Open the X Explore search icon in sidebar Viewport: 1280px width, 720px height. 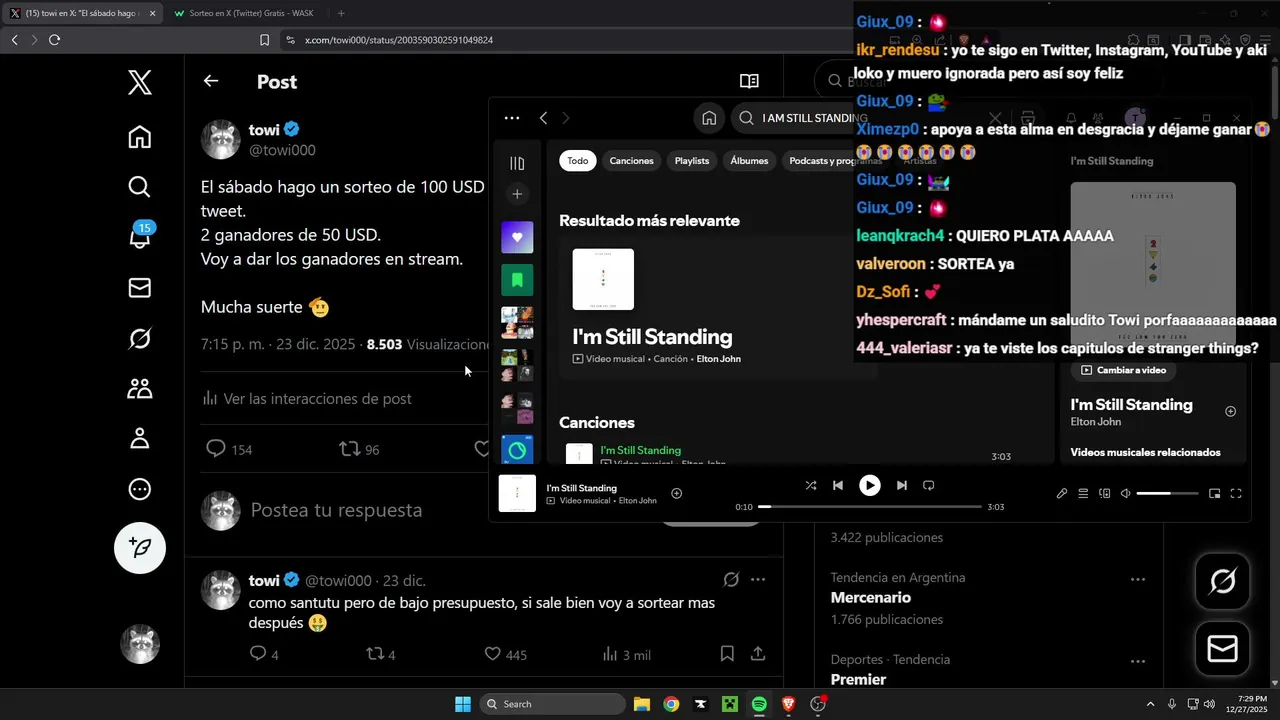pyautogui.click(x=140, y=187)
